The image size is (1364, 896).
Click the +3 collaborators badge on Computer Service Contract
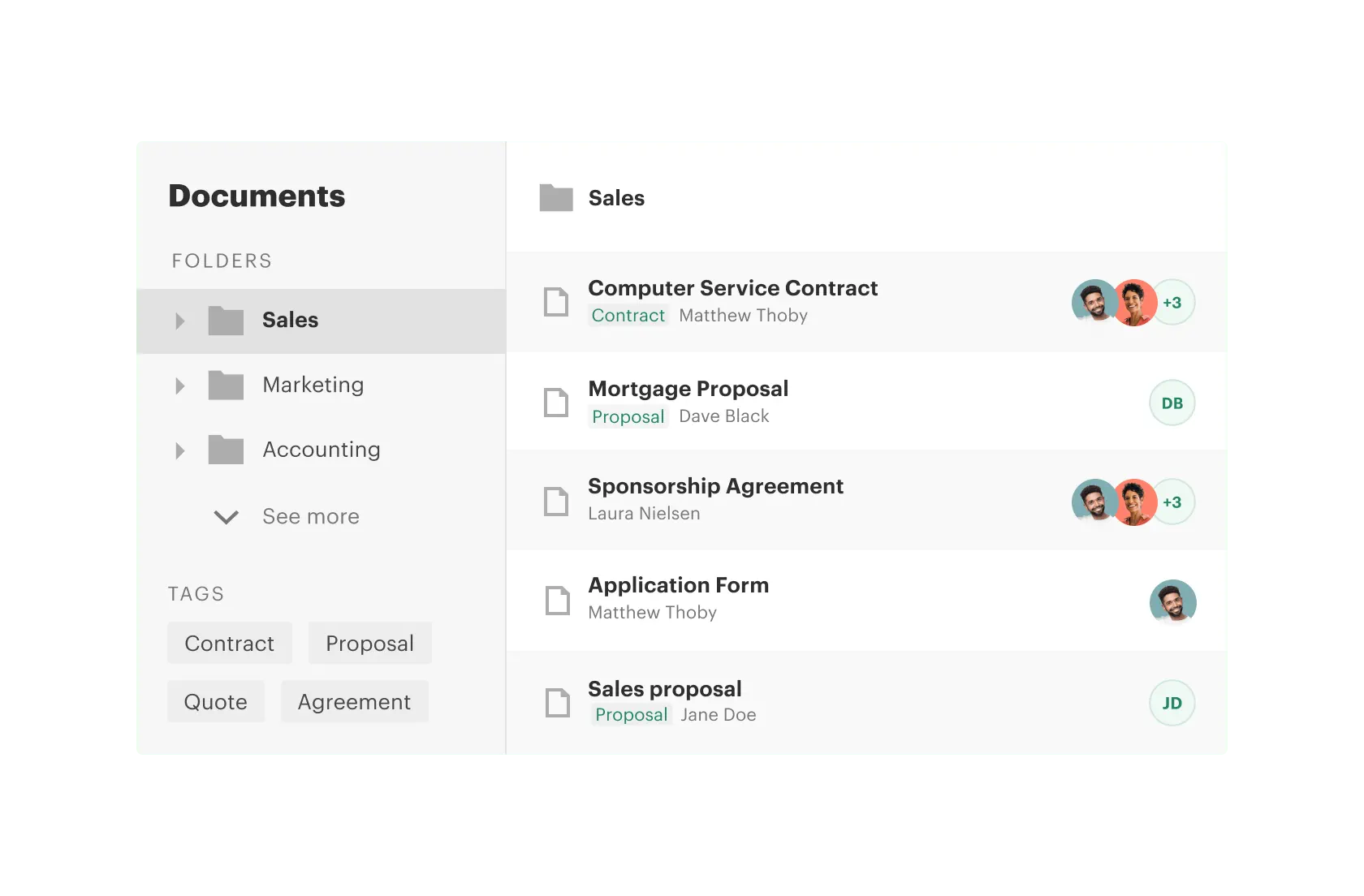click(x=1173, y=303)
